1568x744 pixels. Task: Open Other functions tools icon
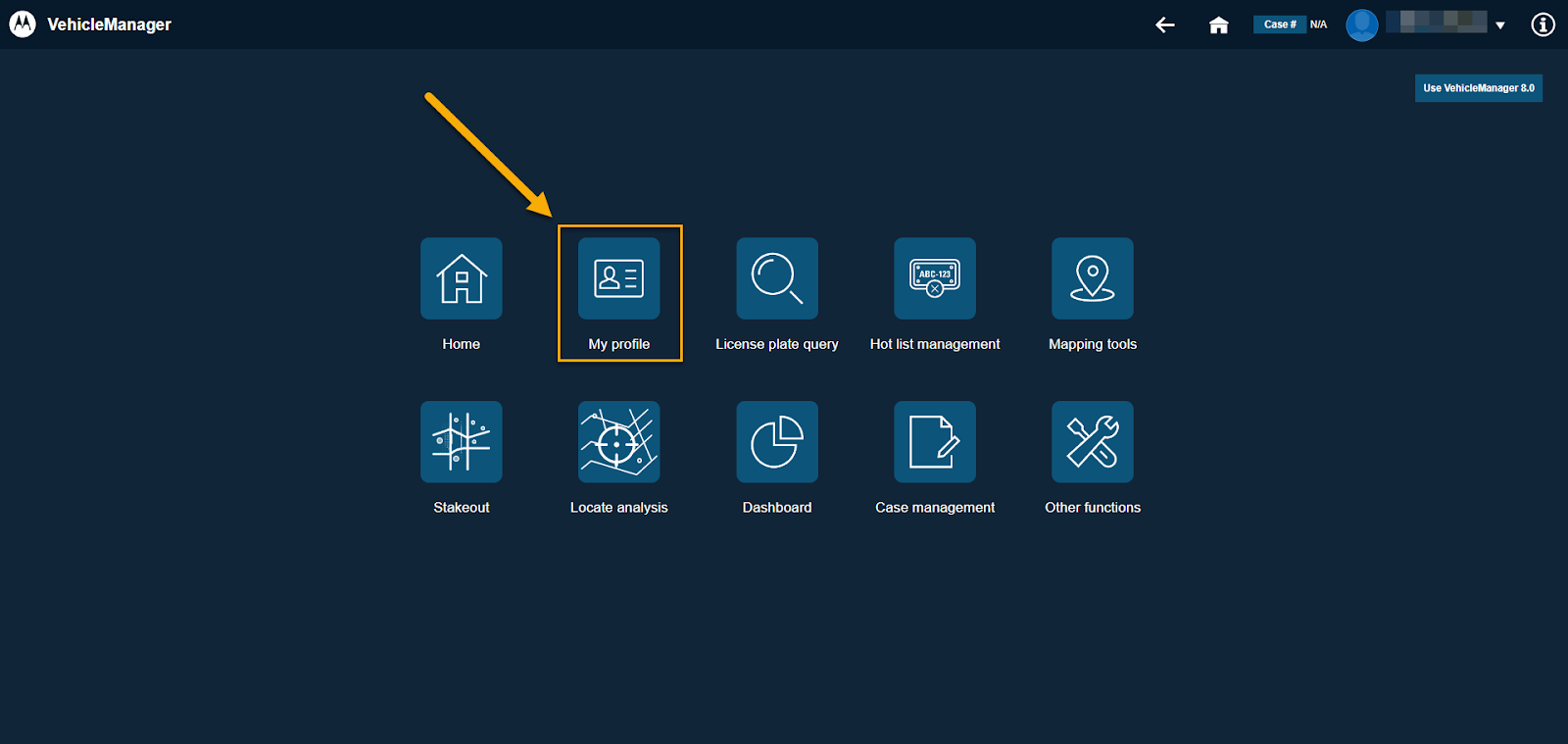click(x=1093, y=442)
